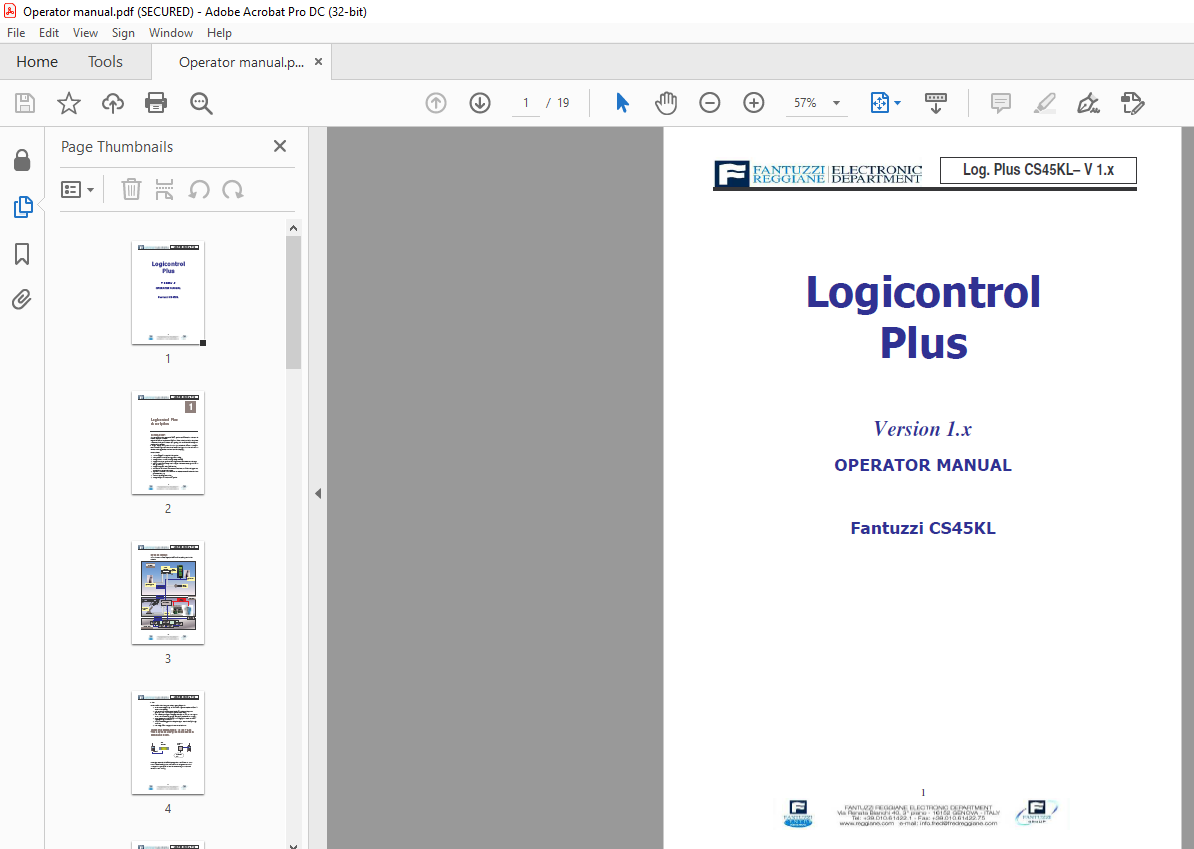1194x849 pixels.
Task: Click the security lock icon in sidebar
Action: [x=22, y=160]
